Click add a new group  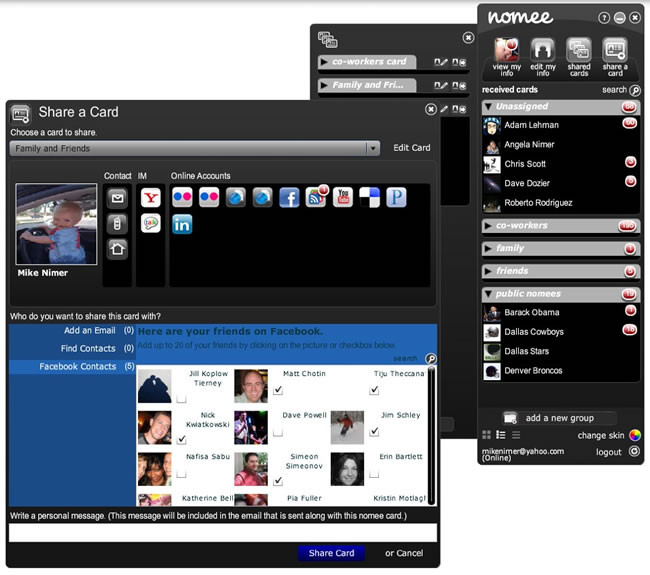point(559,418)
